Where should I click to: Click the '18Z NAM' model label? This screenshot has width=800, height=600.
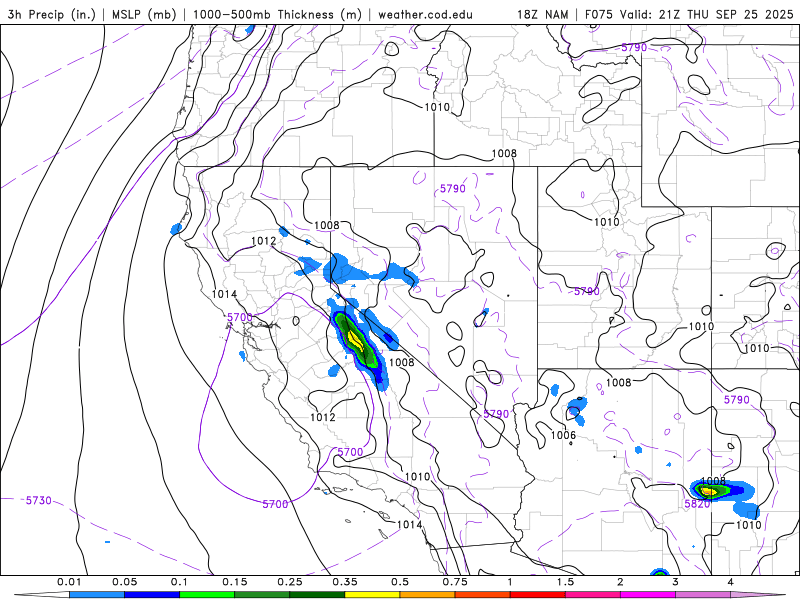(x=542, y=14)
